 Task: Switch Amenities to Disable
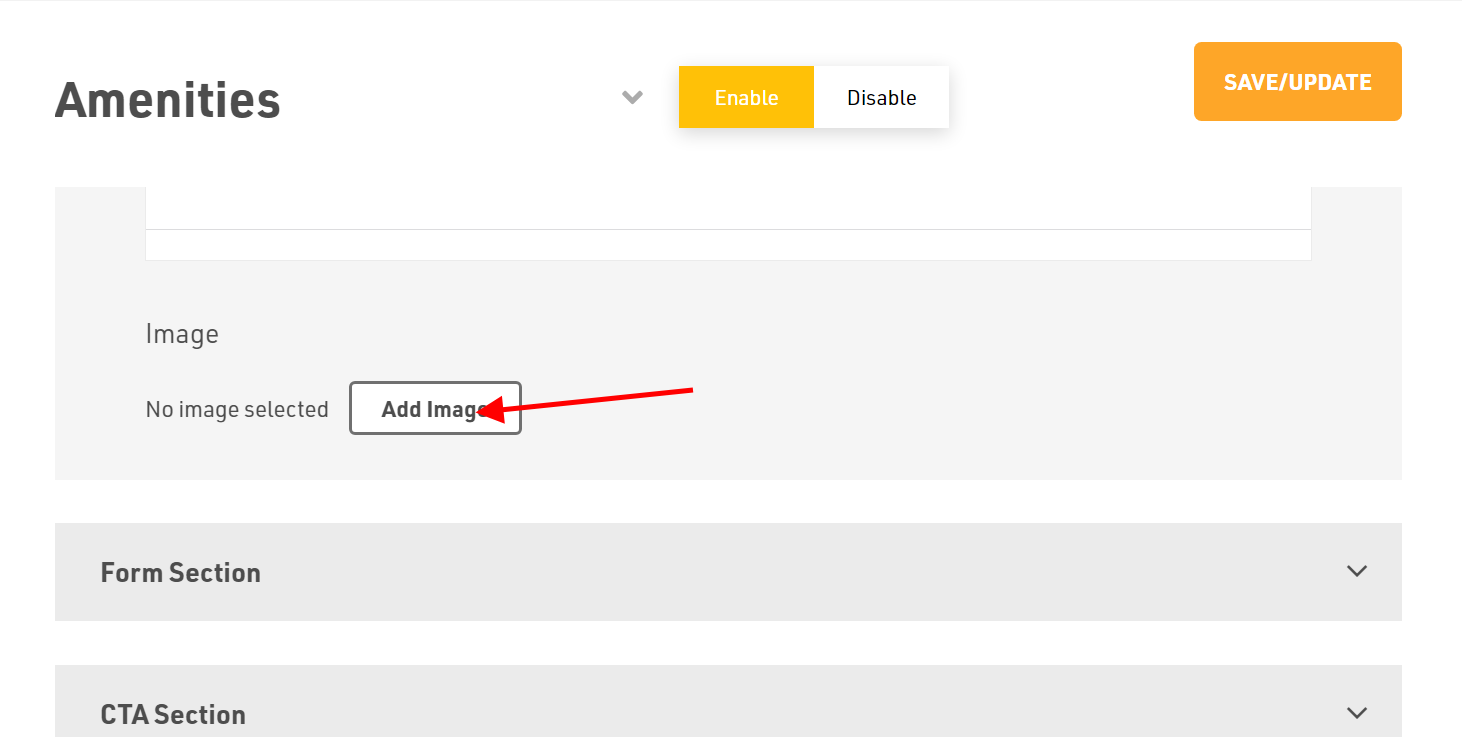point(881,97)
